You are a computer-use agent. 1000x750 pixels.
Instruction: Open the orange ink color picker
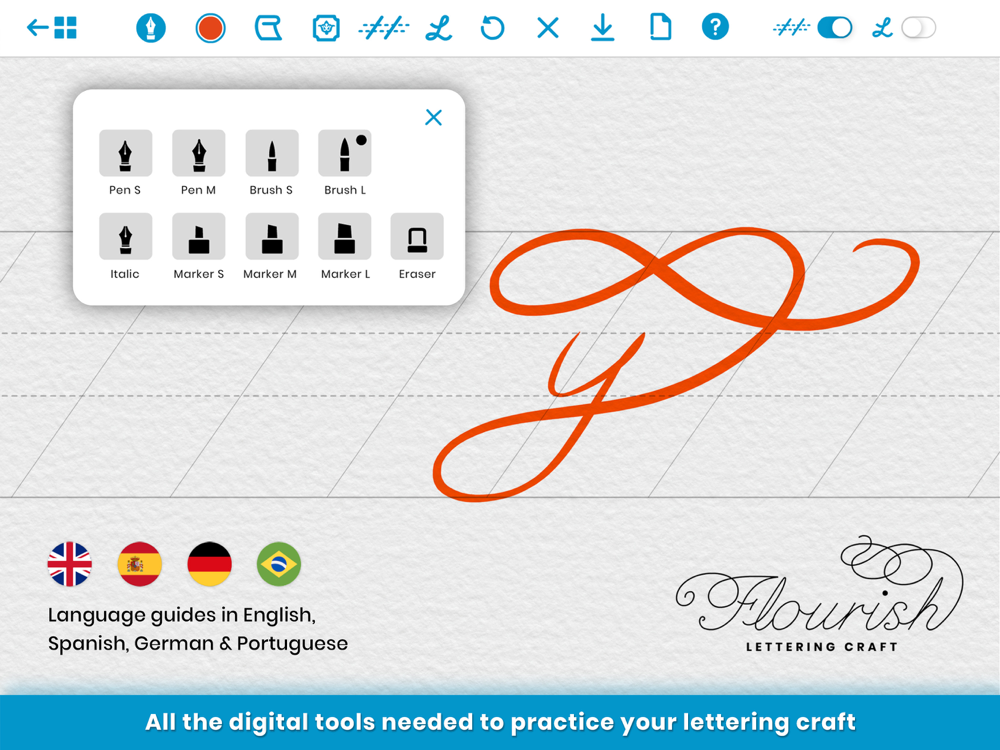point(210,28)
